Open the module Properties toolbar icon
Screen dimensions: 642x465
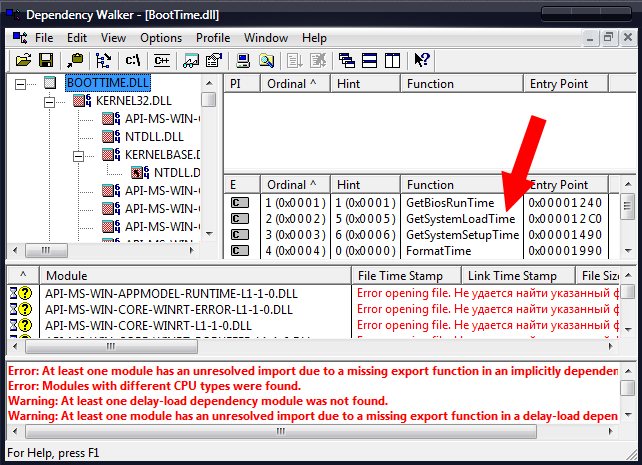(x=214, y=61)
